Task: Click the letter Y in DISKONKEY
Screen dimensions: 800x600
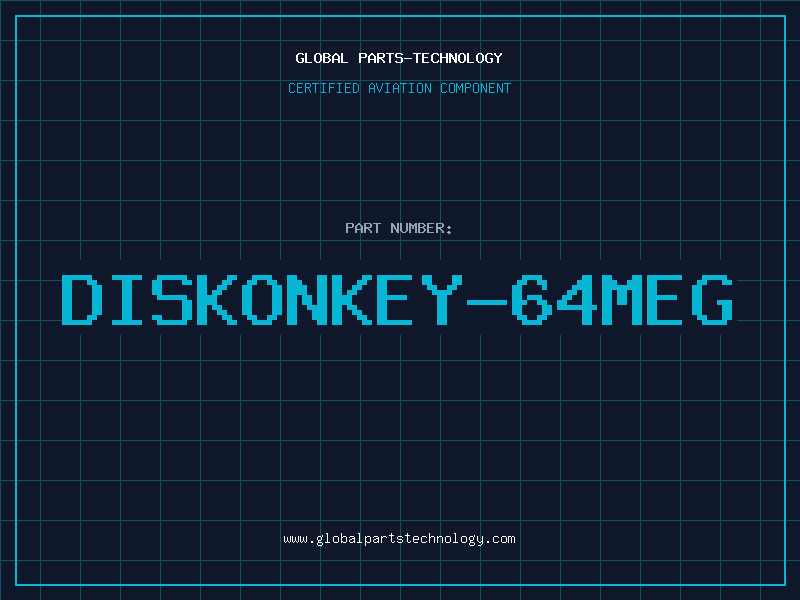Action: click(441, 300)
